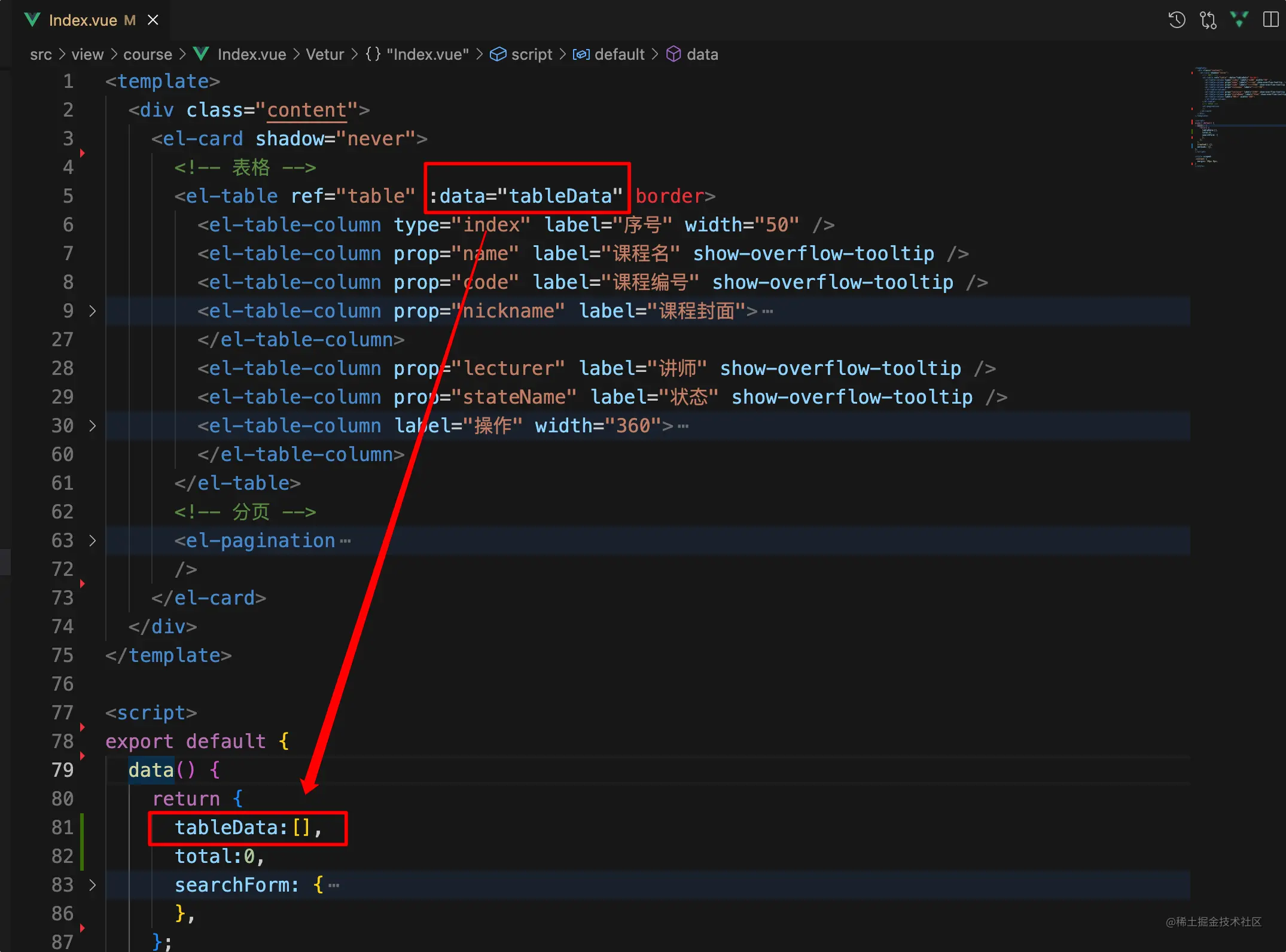The height and width of the screenshot is (952, 1286).
Task: Click the Vue icon before Index.vue breadcrumb
Action: coord(201,54)
